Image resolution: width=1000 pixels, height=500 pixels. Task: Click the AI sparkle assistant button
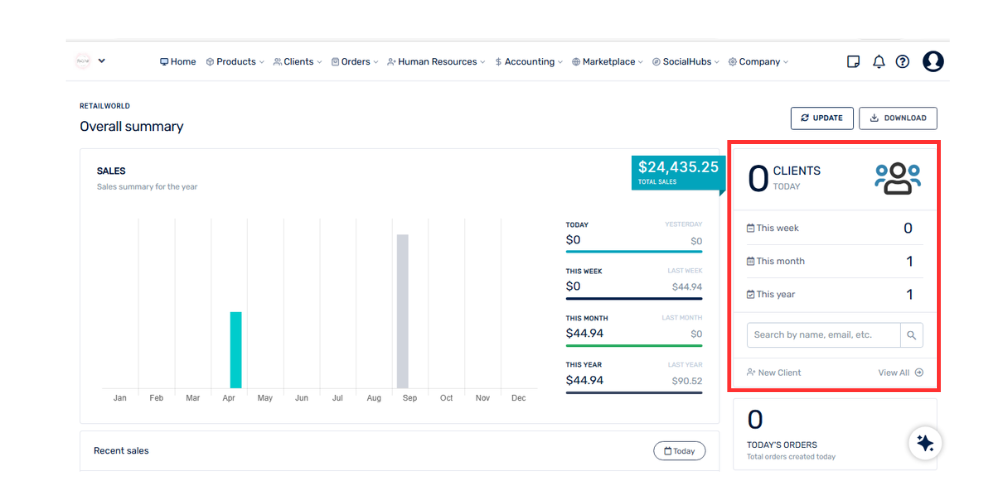[925, 443]
